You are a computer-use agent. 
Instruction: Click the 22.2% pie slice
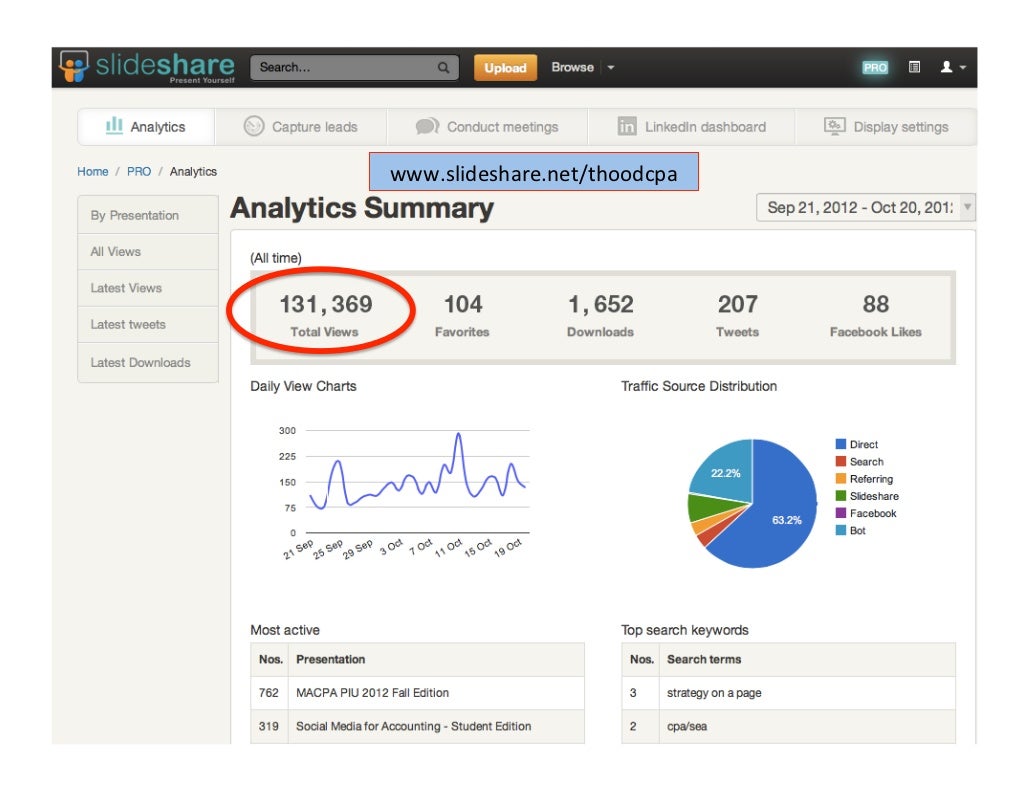[725, 471]
